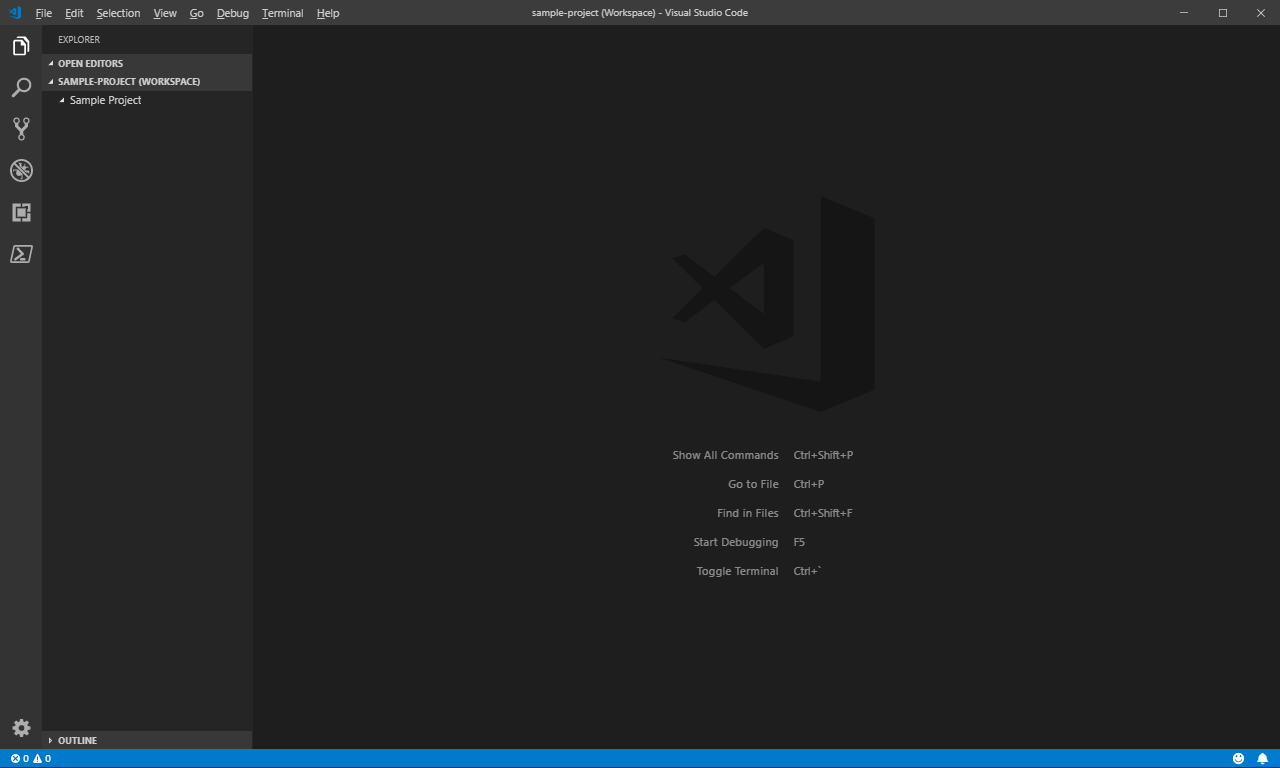
Task: Open the File menu
Action: click(x=43, y=13)
